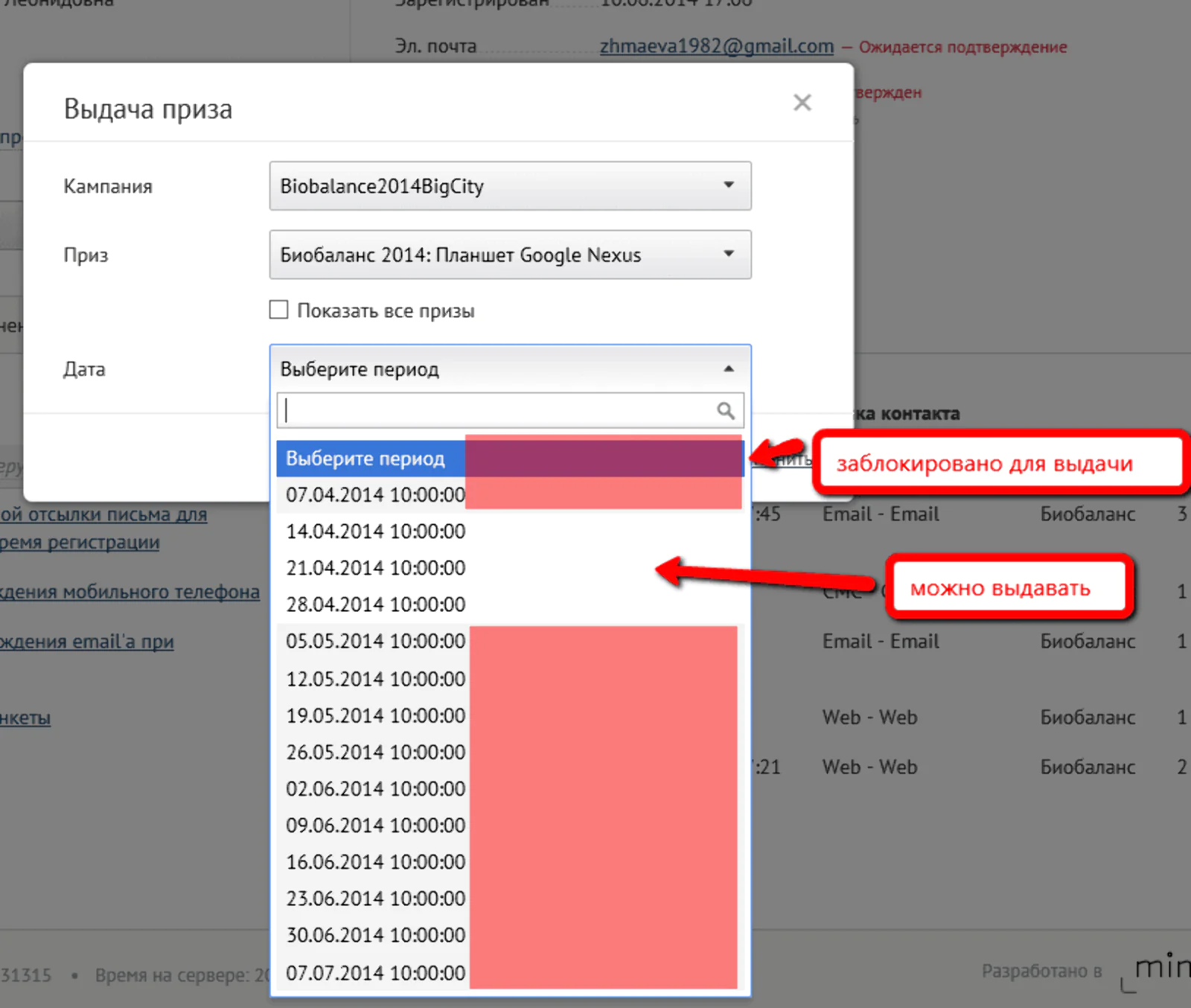
Task: Click the period search input field
Action: 510,410
